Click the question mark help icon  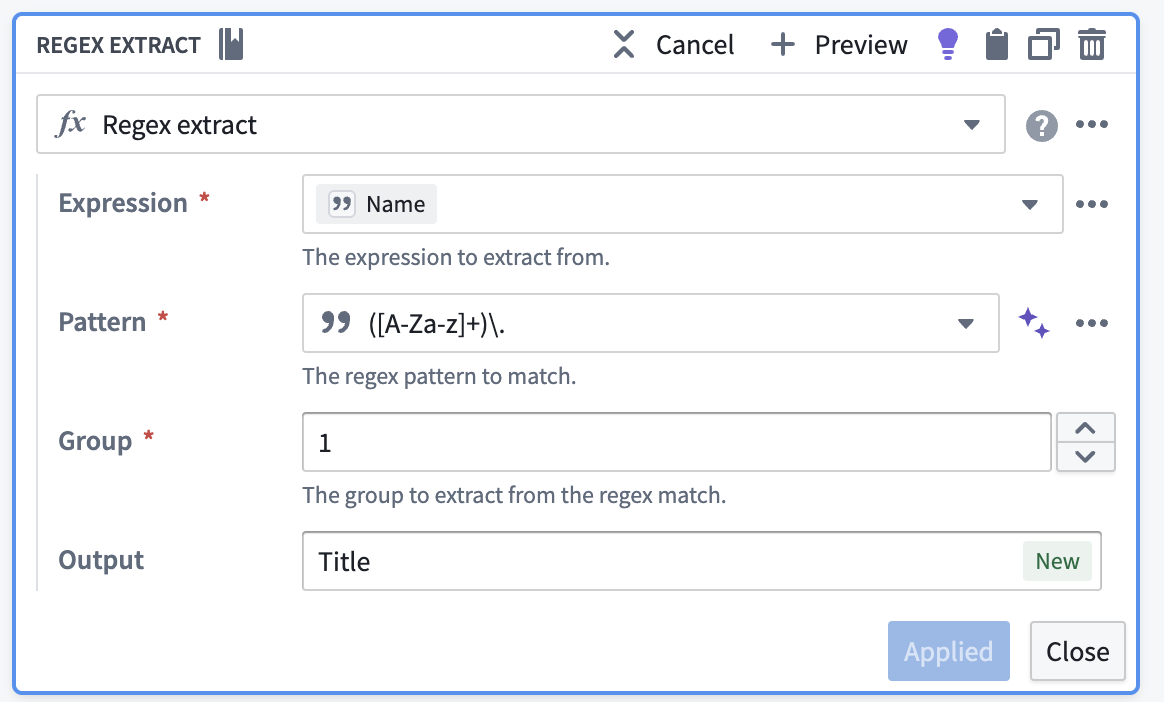tap(1042, 125)
